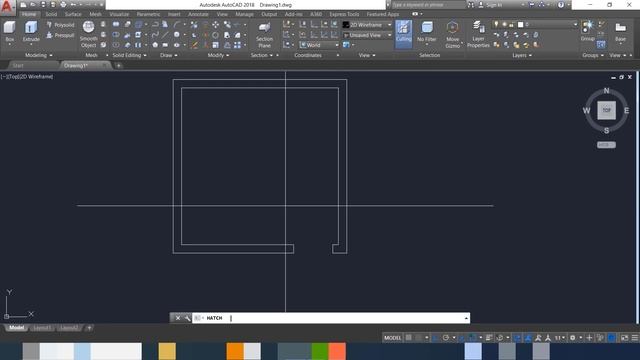Open the WCS menu below the ViewCube

point(606,145)
